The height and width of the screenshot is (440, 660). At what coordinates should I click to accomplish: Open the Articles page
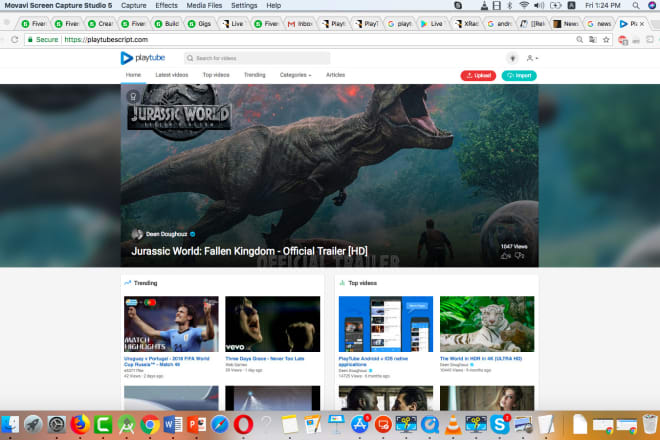click(335, 75)
